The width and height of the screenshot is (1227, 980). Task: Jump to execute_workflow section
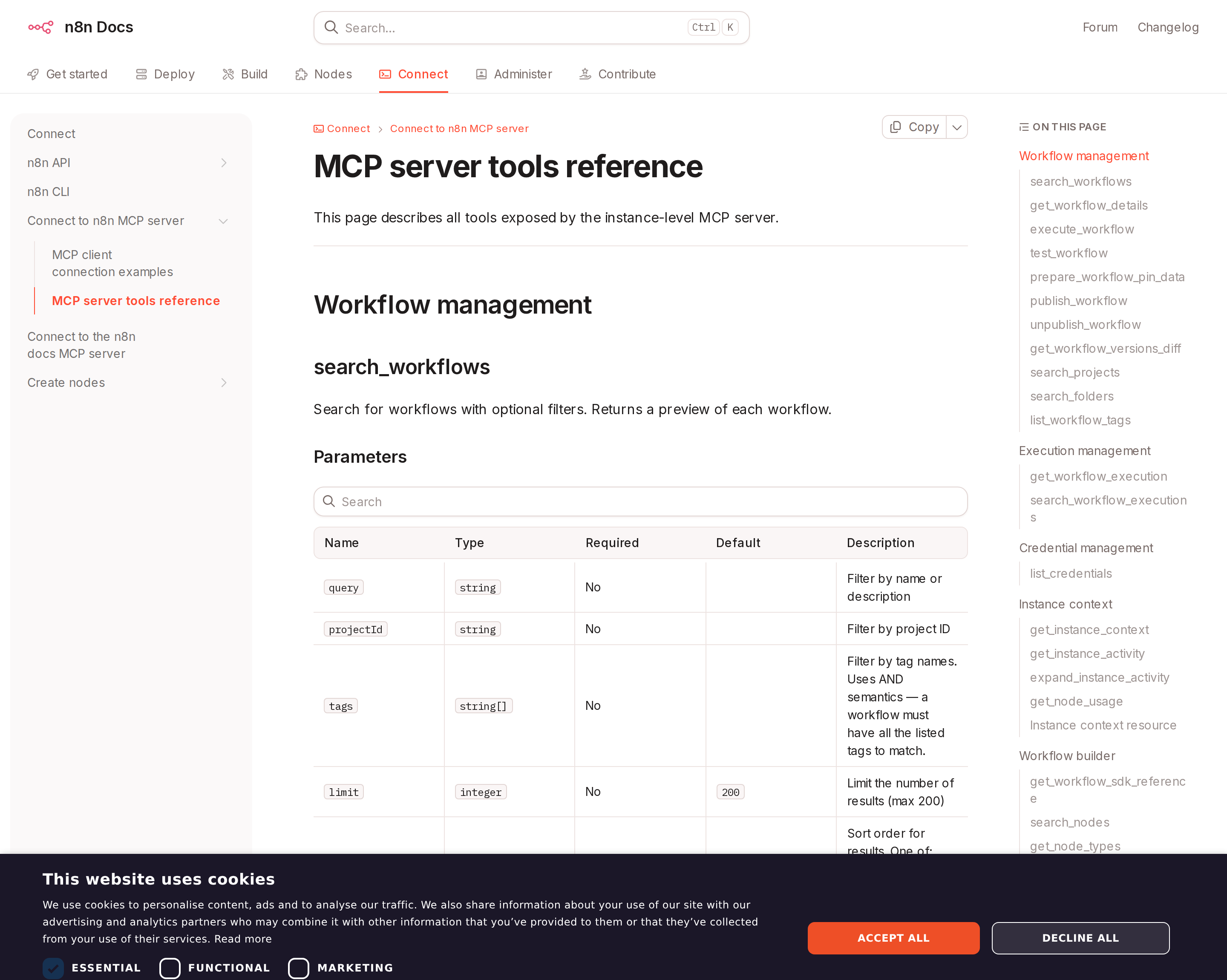click(x=1081, y=229)
